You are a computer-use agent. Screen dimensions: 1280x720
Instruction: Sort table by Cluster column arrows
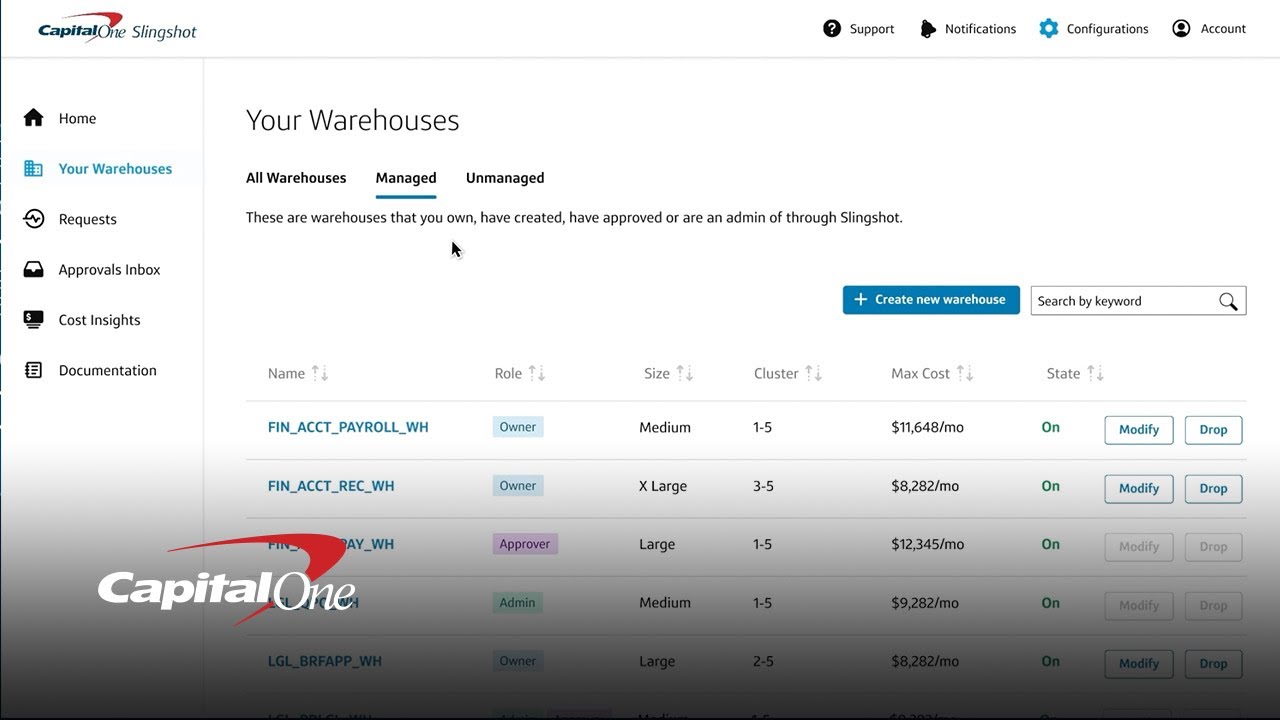(x=813, y=373)
